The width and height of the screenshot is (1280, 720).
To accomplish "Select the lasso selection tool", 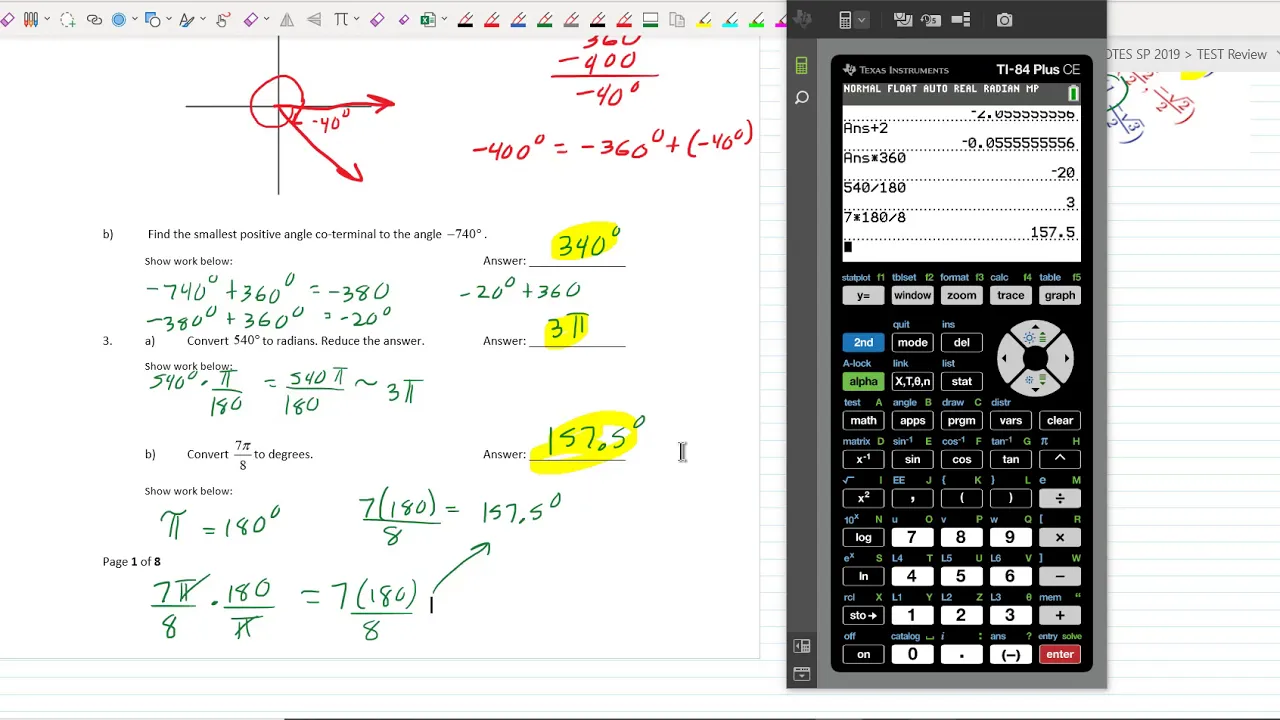I will 68,19.
